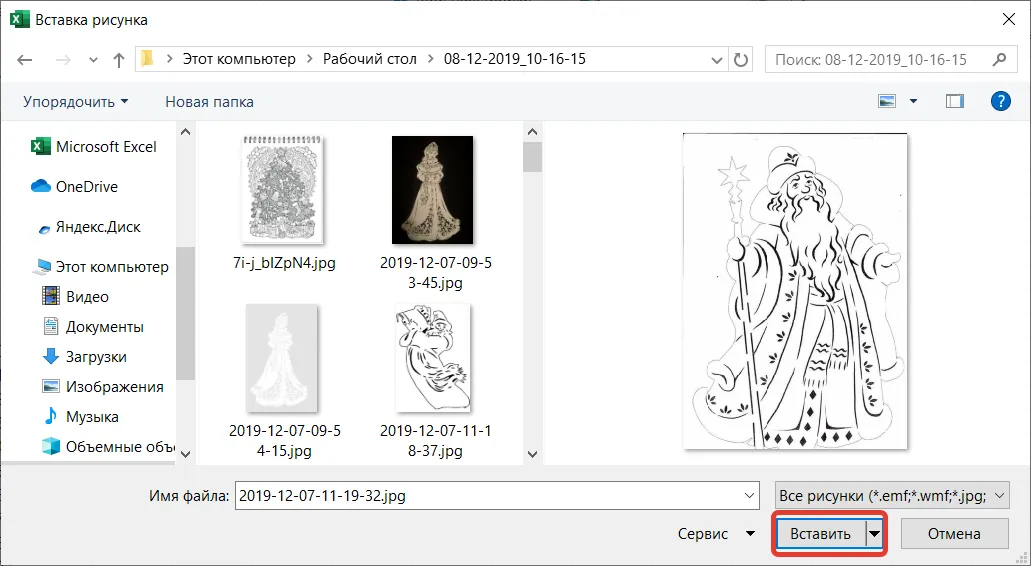Open the 'Сервис' tools menu
The image size is (1031, 566).
[x=716, y=534]
